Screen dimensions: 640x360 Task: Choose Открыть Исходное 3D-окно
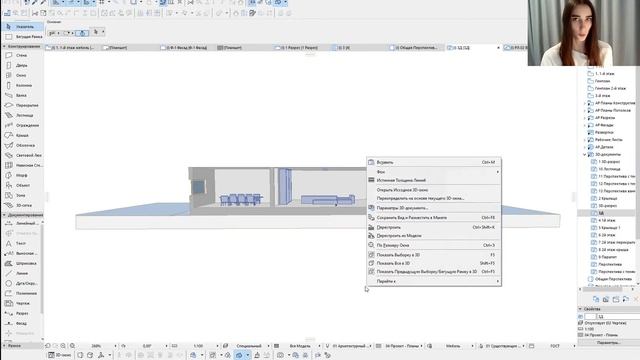tap(434, 190)
